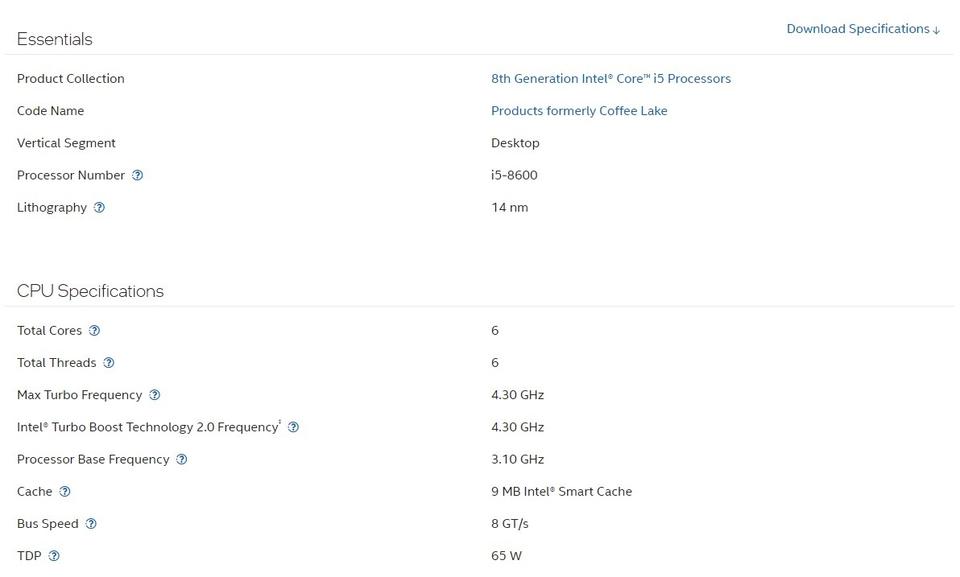
Task: Click help icon next to Processor Number
Action: click(x=138, y=175)
